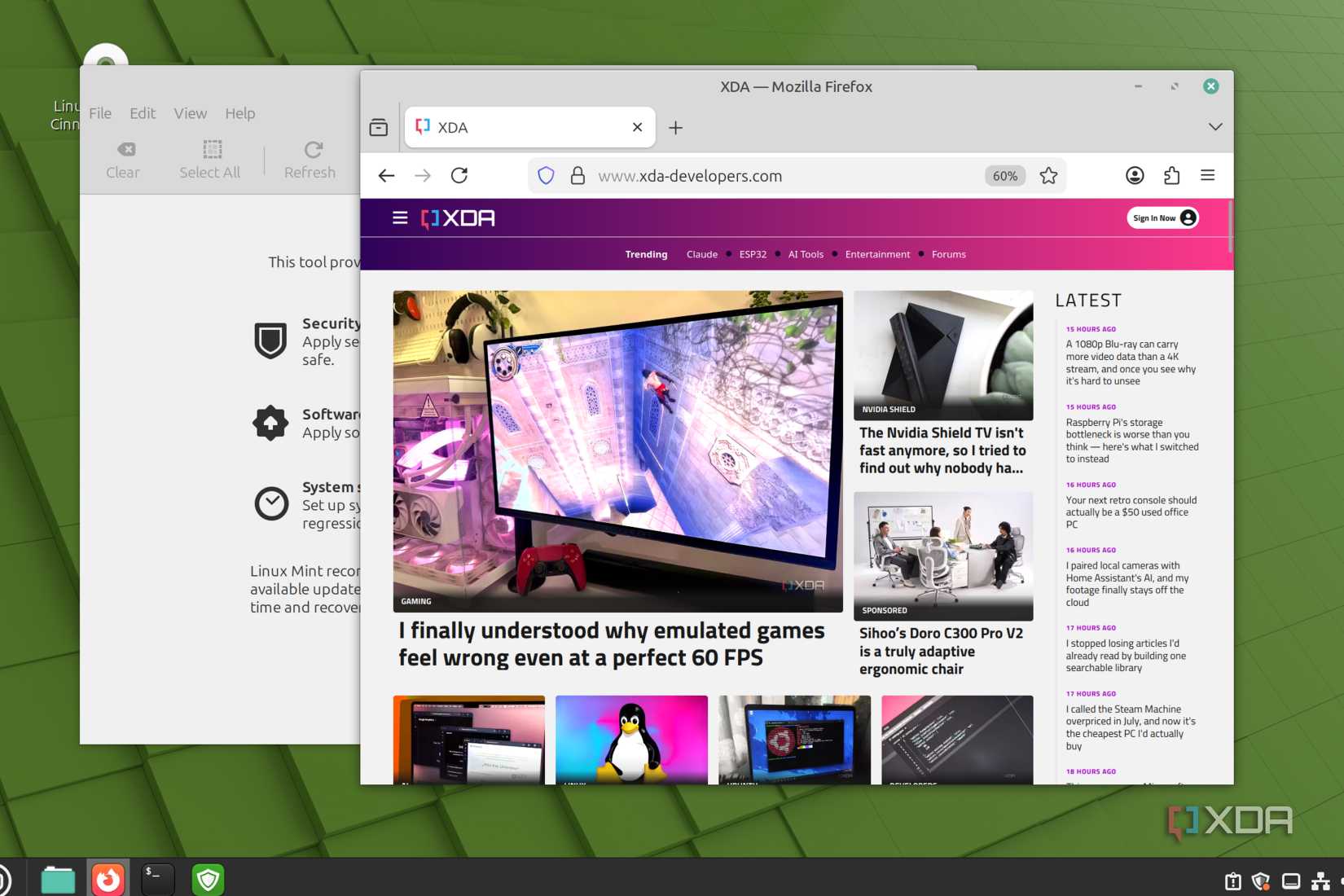Click the Software updates badge icon
Image resolution: width=1344 pixels, height=896 pixels.
(270, 424)
